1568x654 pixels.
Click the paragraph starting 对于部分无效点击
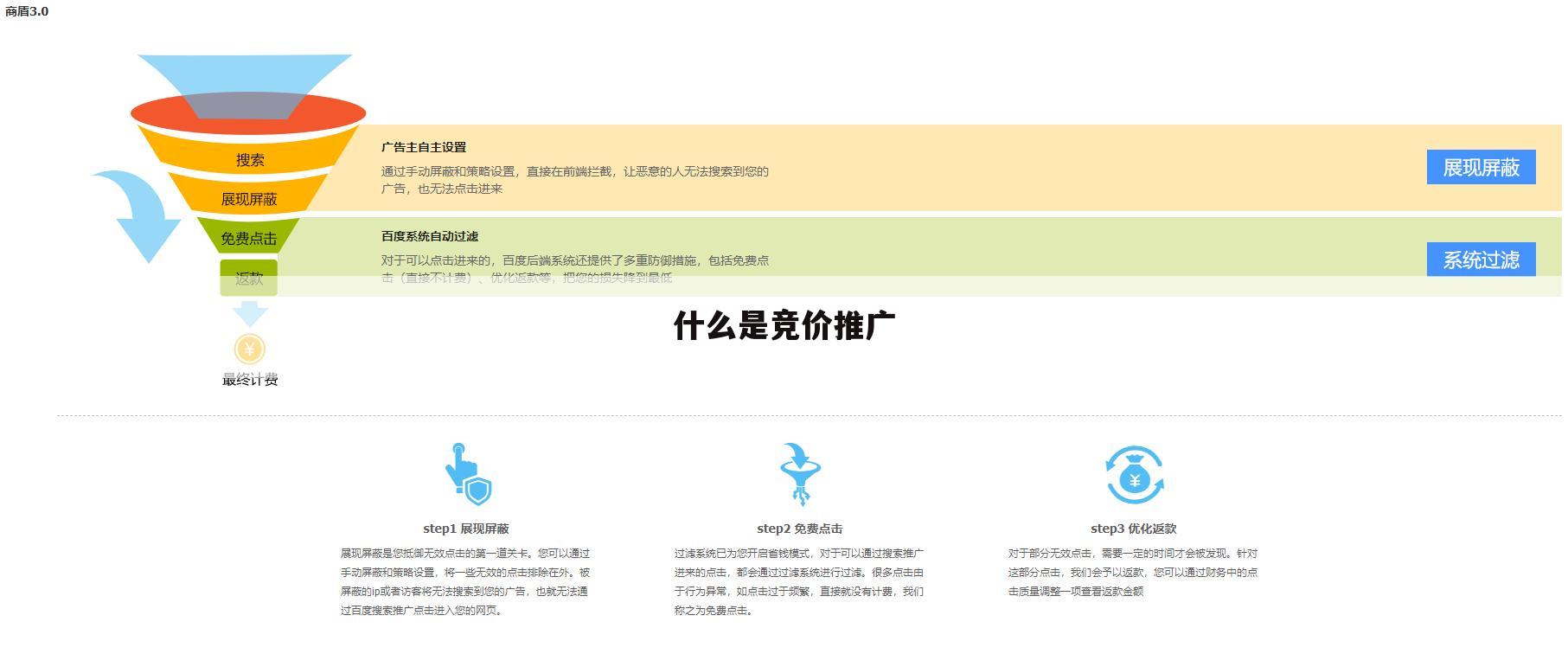(x=1134, y=573)
